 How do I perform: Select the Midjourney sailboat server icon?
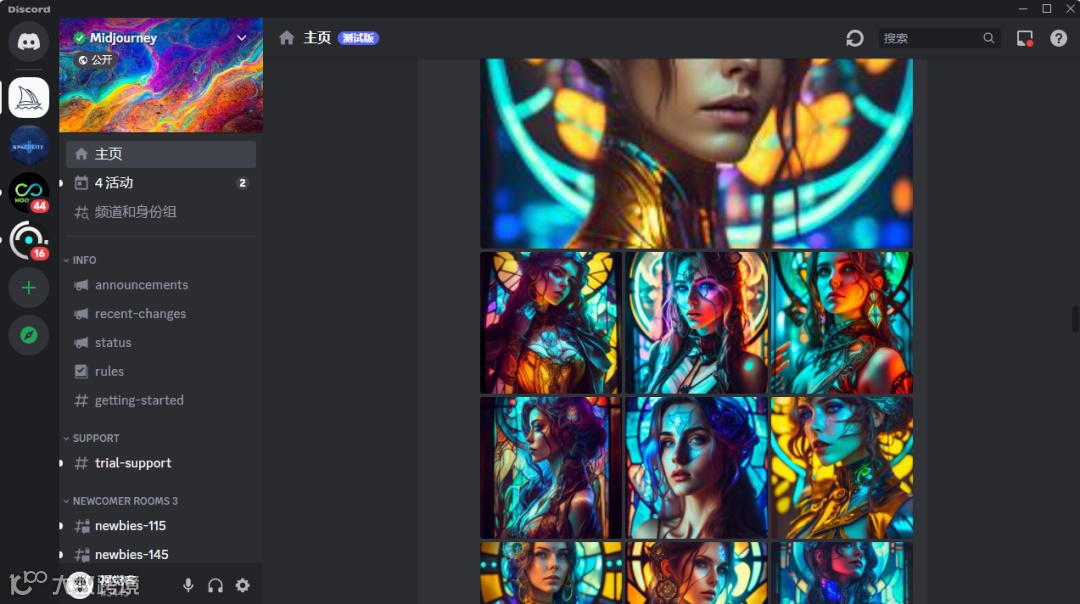28,98
